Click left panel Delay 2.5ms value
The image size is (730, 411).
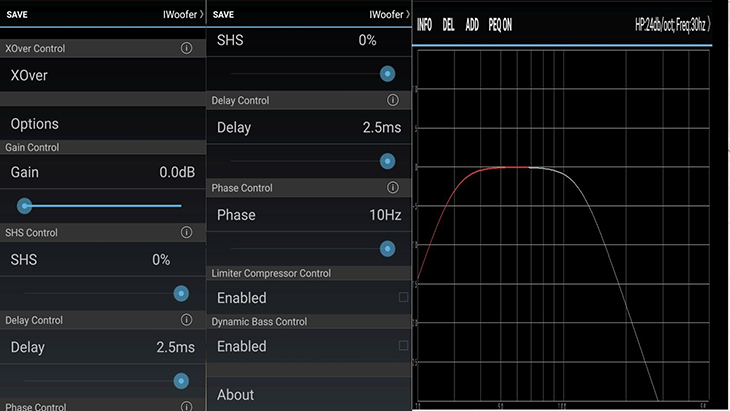[176, 347]
